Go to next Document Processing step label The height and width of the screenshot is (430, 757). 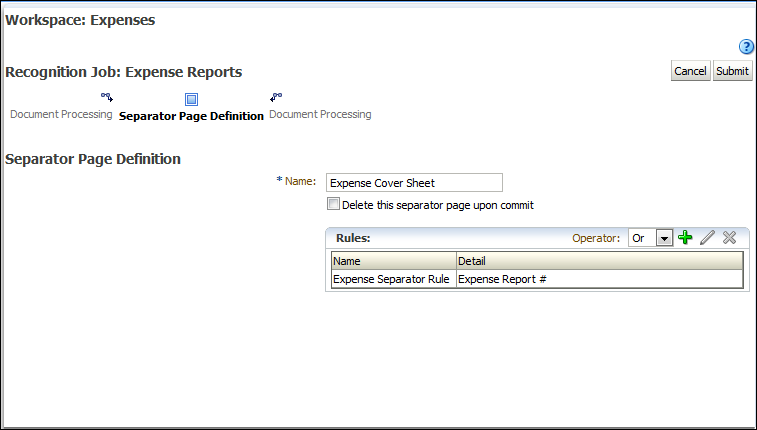coord(320,114)
